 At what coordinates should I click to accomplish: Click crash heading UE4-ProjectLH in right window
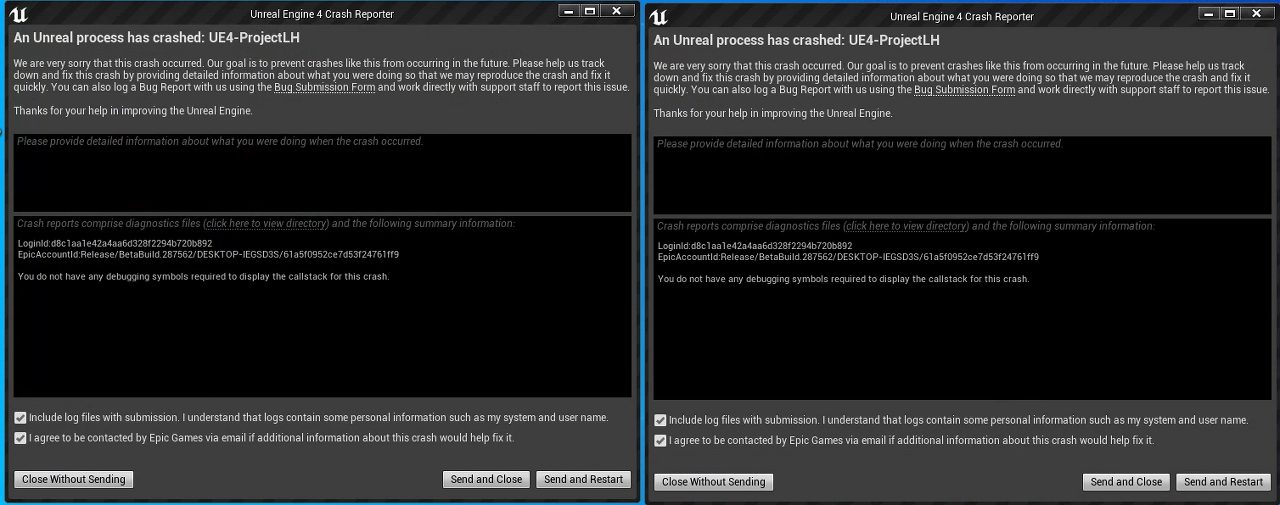[797, 40]
